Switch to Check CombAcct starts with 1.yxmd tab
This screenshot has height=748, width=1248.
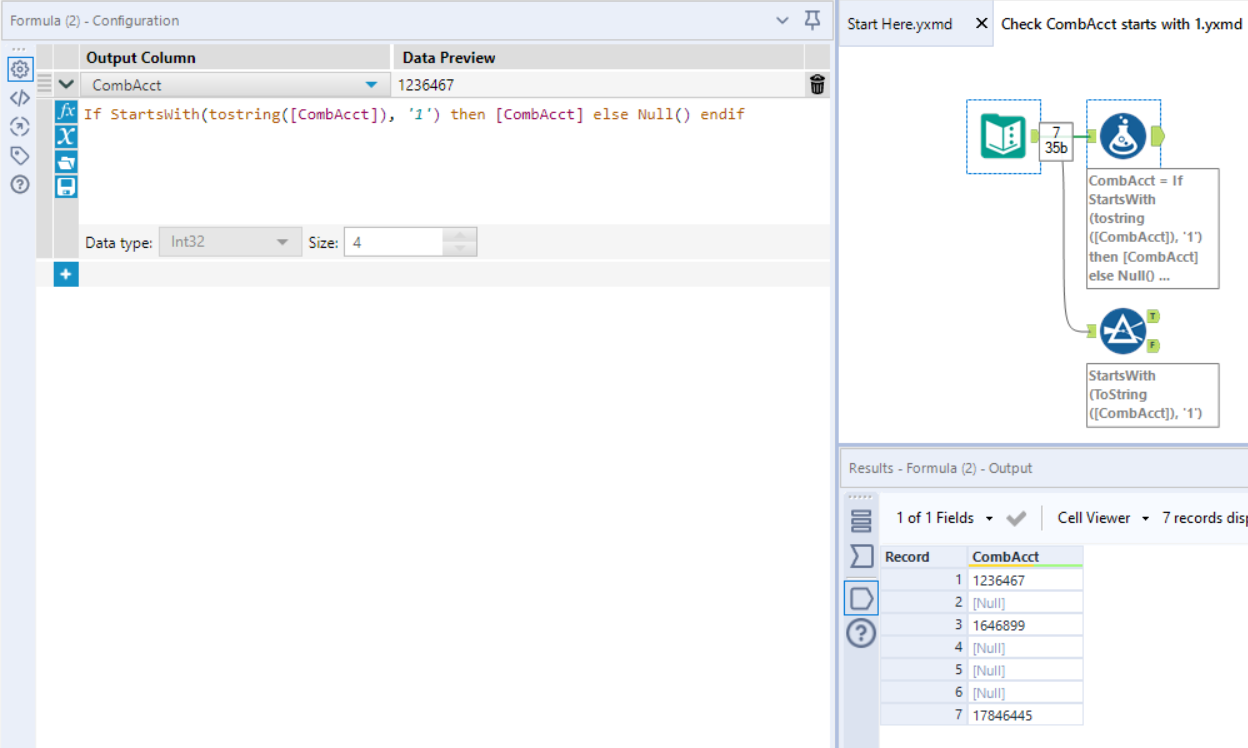pyautogui.click(x=1120, y=23)
